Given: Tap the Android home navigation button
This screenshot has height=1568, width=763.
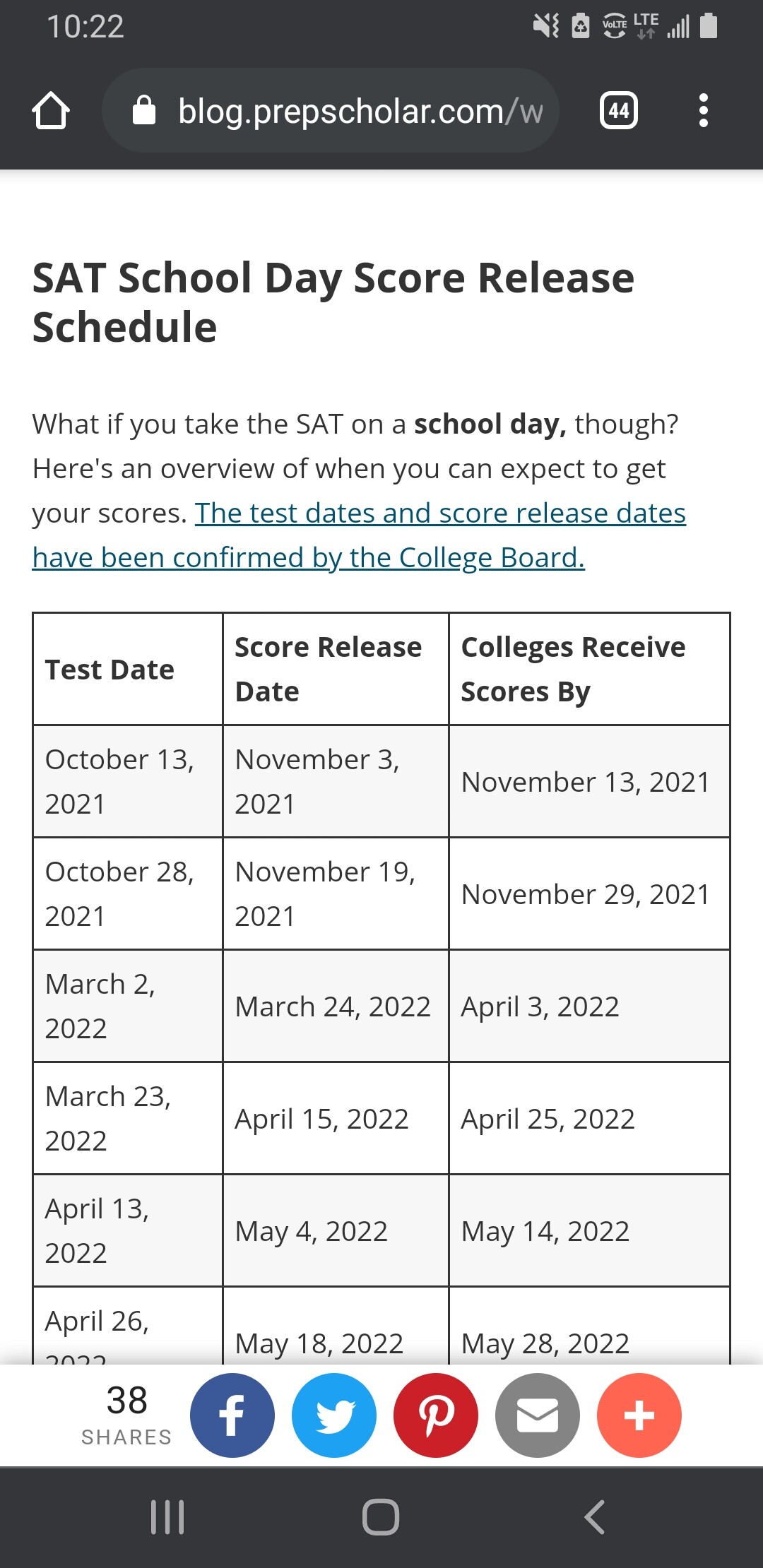Looking at the screenshot, I should pyautogui.click(x=381, y=1516).
